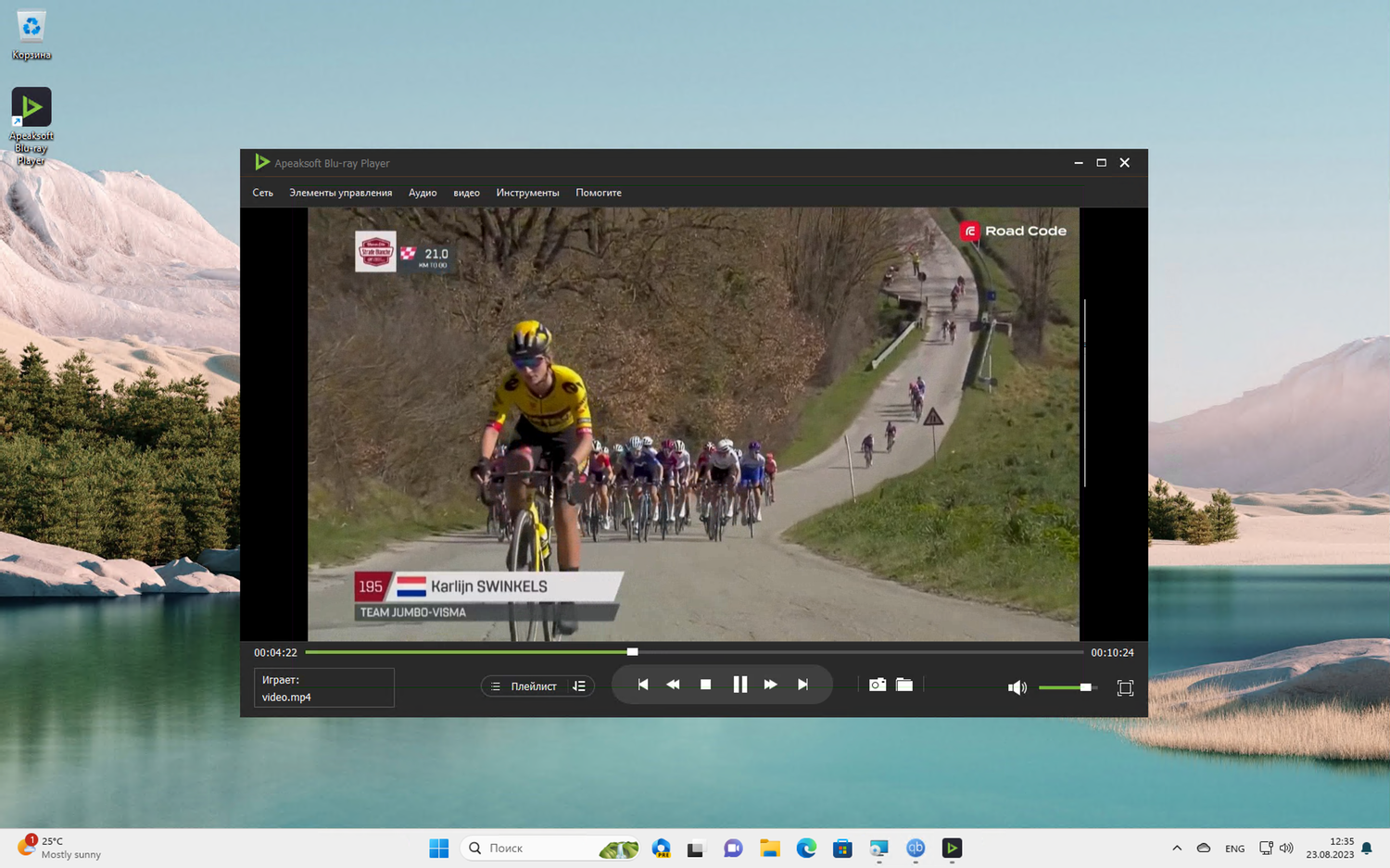Fast forward using the double-right arrow
Image resolution: width=1390 pixels, height=868 pixels.
click(770, 685)
